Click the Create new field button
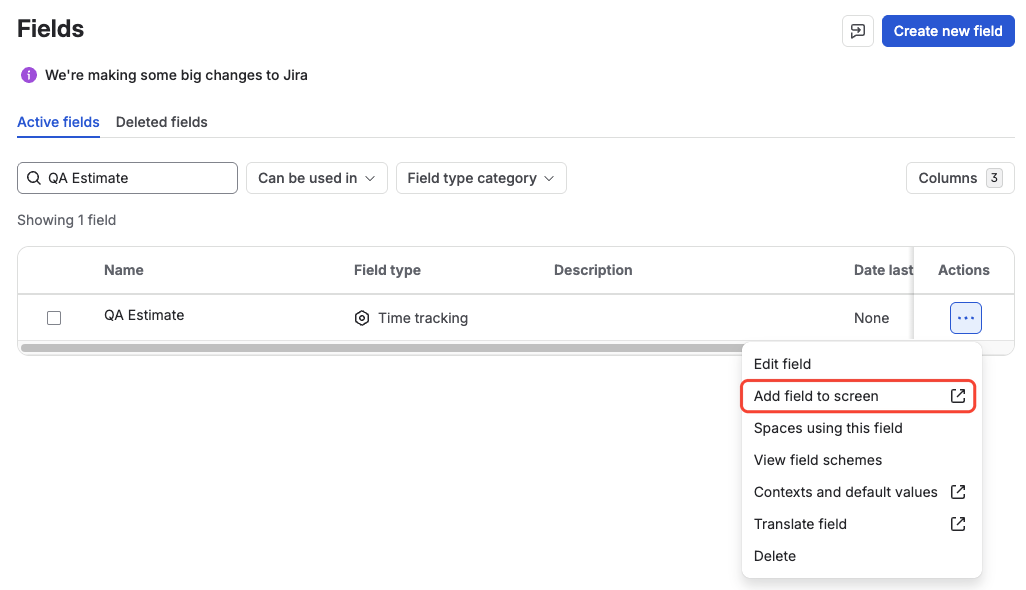 (947, 31)
